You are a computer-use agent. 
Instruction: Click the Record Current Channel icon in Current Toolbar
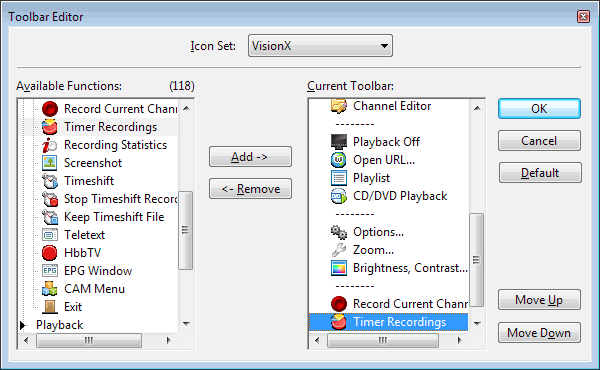339,303
